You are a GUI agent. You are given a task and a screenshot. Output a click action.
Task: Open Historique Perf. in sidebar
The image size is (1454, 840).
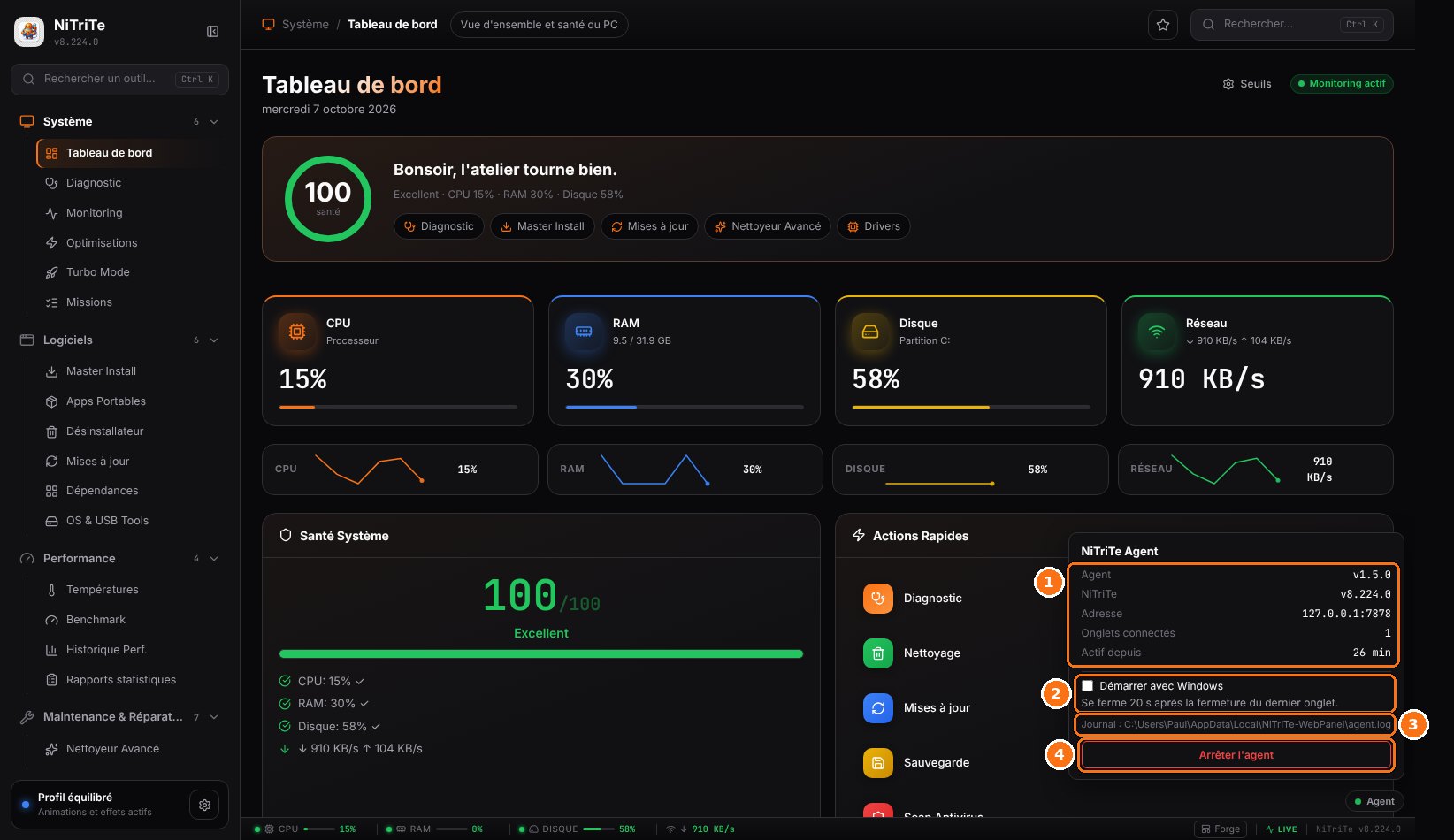(x=132, y=650)
